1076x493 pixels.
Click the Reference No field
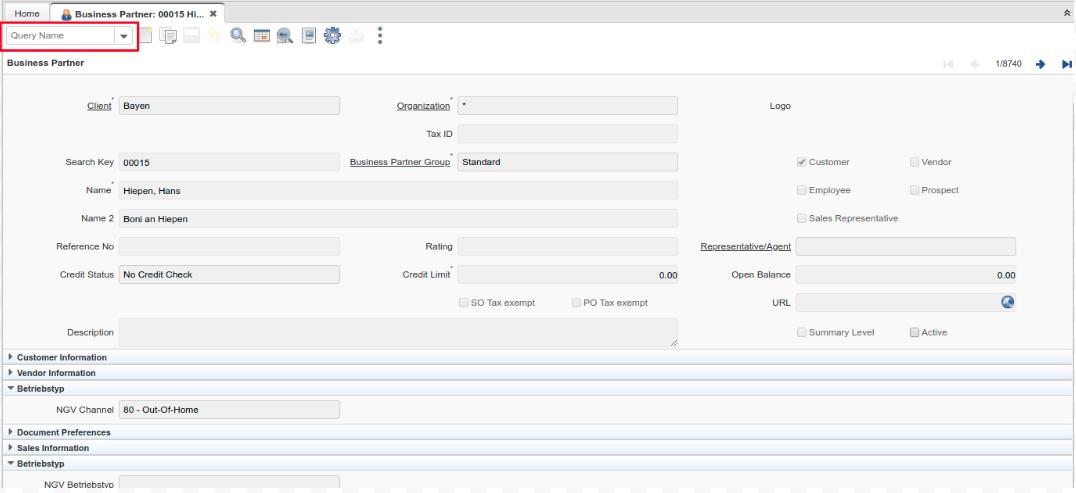[229, 246]
